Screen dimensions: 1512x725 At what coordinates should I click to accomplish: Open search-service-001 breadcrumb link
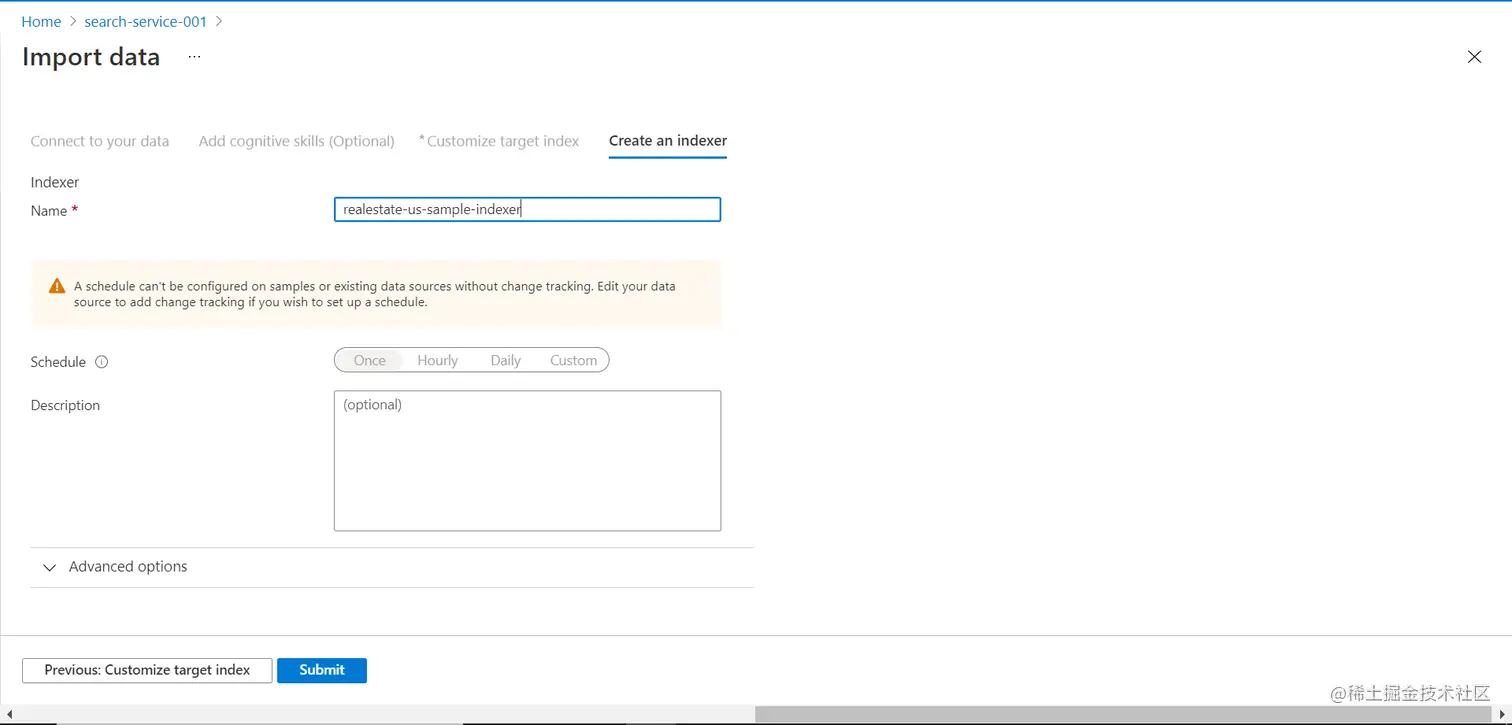[x=146, y=21]
